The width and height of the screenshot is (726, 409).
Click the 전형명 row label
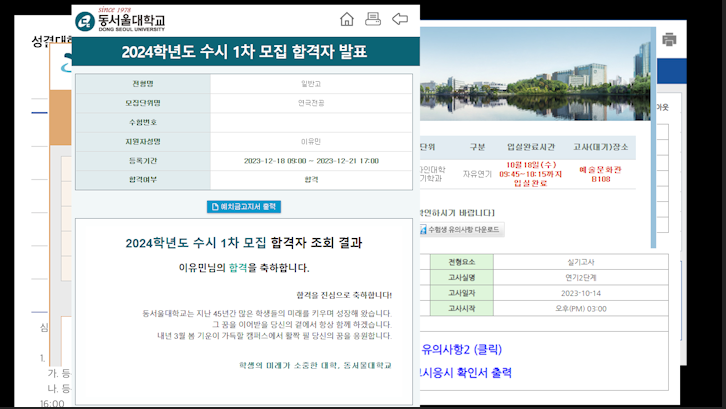pos(143,84)
